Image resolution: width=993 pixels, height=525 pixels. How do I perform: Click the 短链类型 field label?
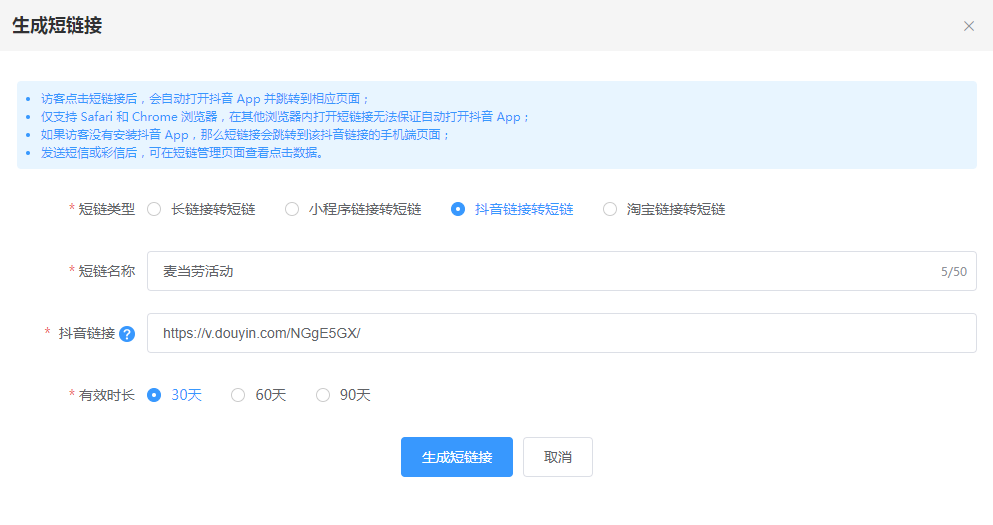(106, 209)
